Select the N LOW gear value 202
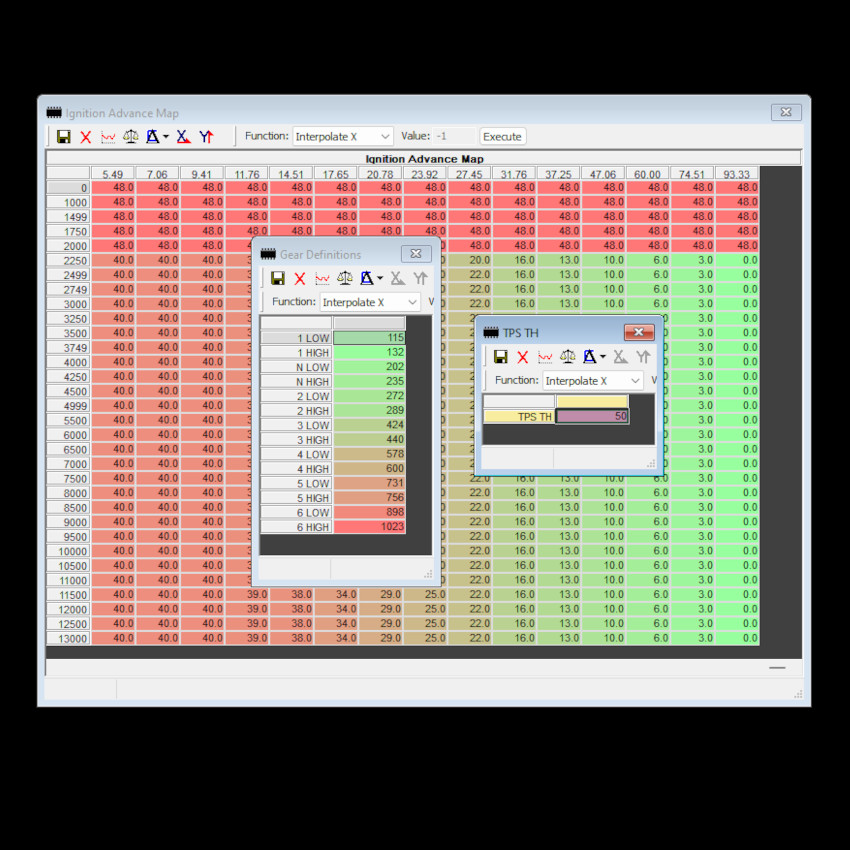The width and height of the screenshot is (850, 850). [x=369, y=367]
